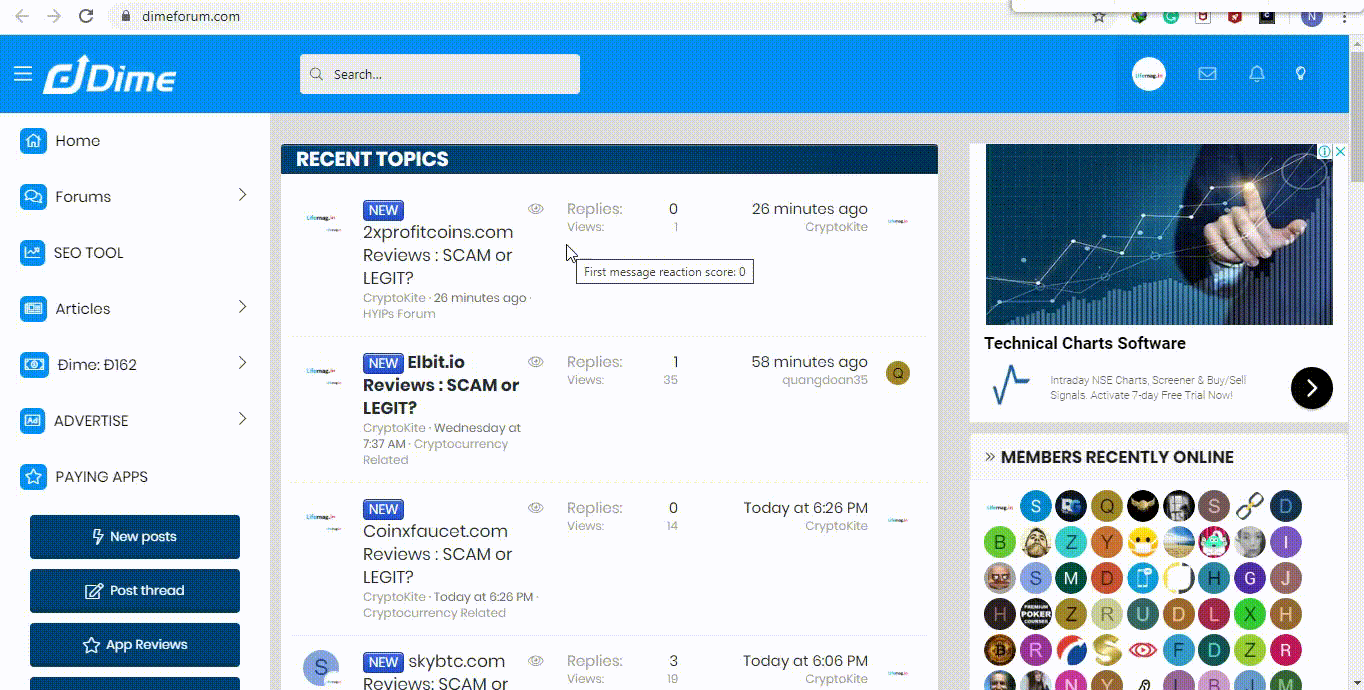Click the Technical Charts ad image

1159,234
